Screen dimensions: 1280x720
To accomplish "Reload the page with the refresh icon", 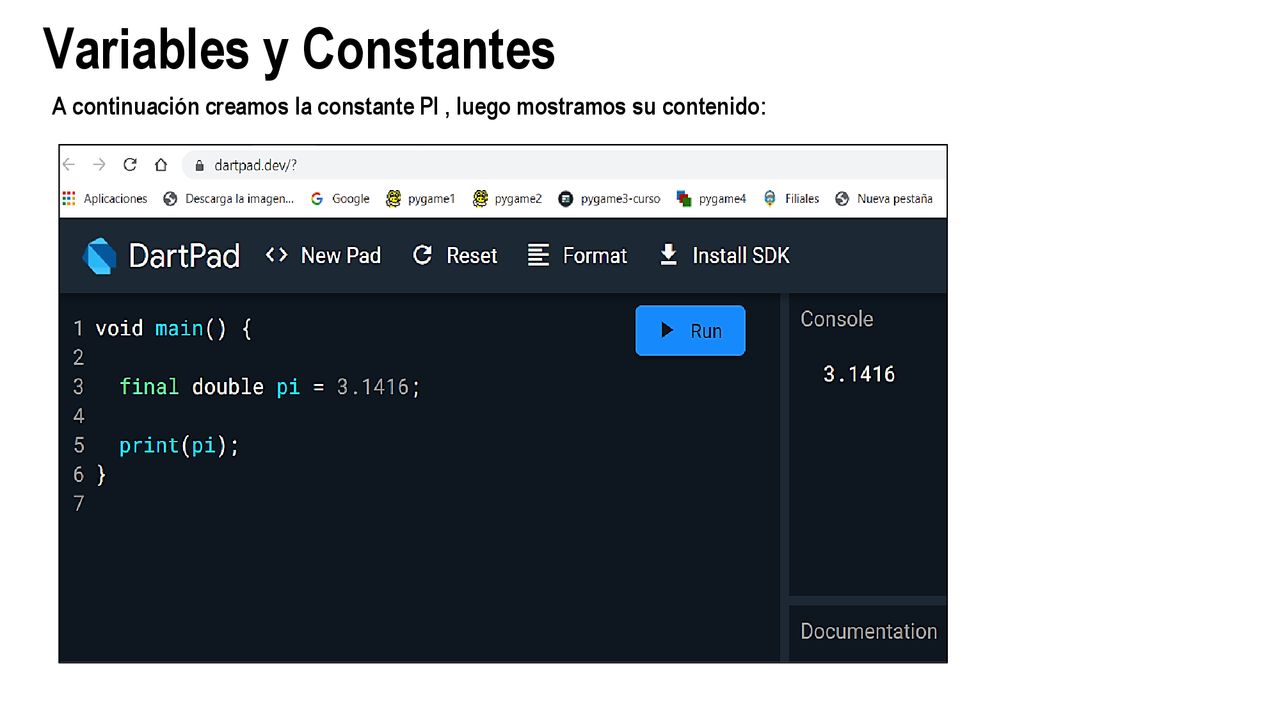I will (130, 165).
